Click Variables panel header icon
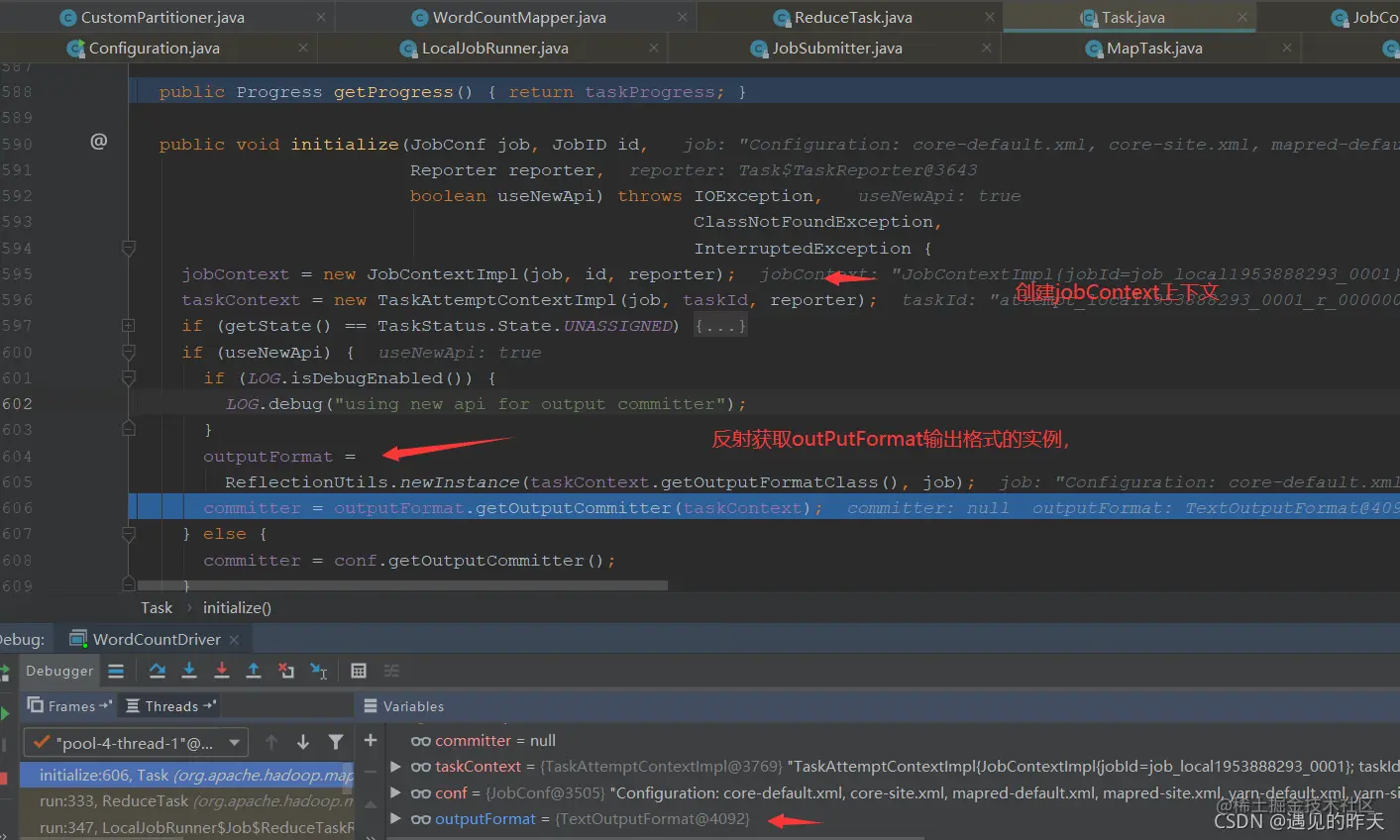The width and height of the screenshot is (1400, 840). pyautogui.click(x=371, y=706)
